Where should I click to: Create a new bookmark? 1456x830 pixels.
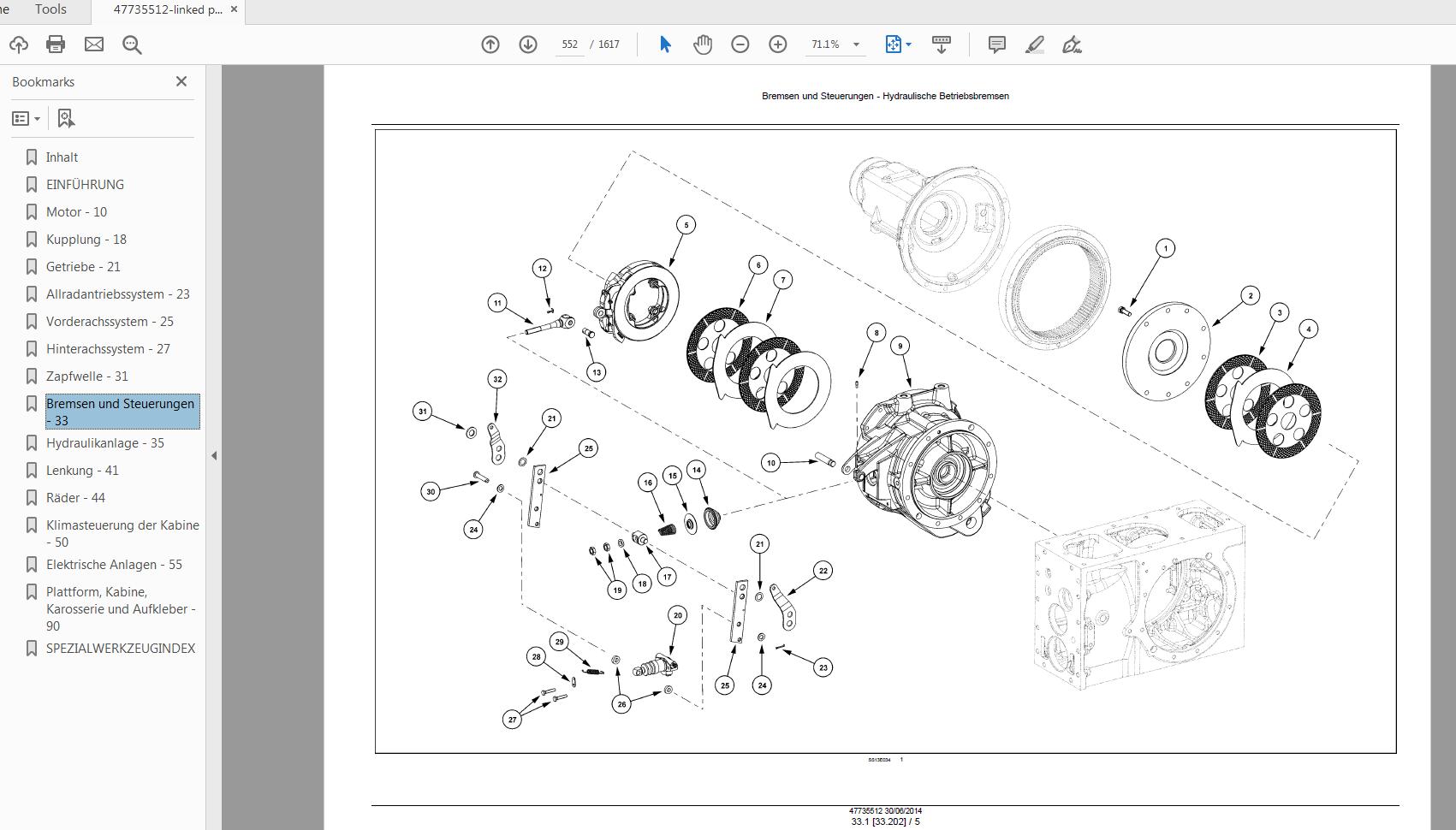click(67, 117)
